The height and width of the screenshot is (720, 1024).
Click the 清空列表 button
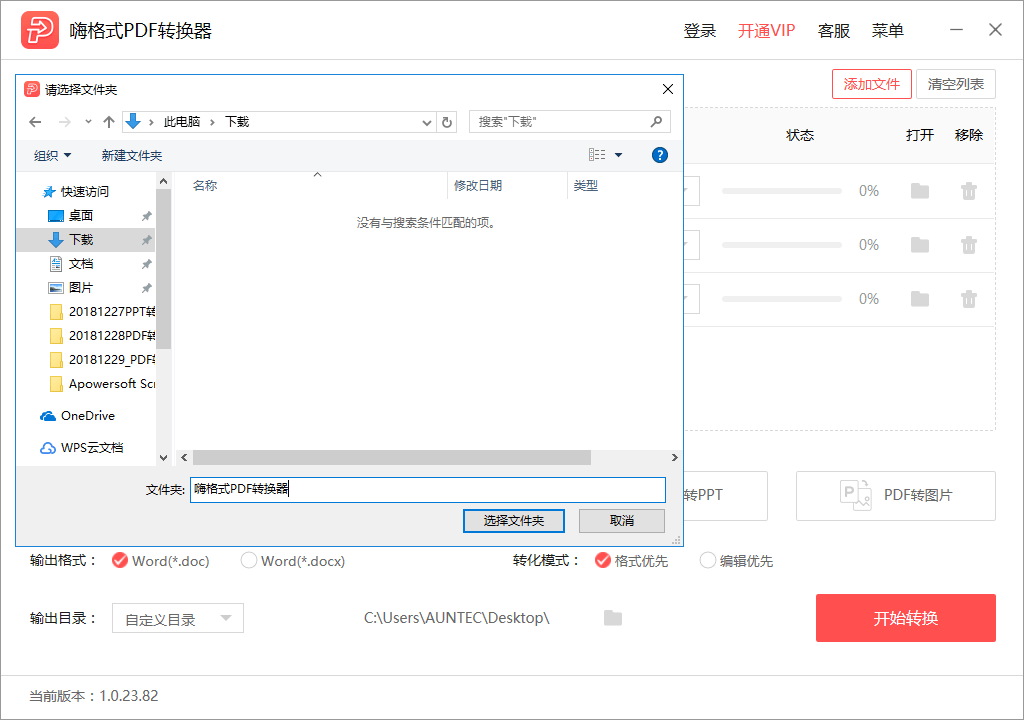pos(955,84)
